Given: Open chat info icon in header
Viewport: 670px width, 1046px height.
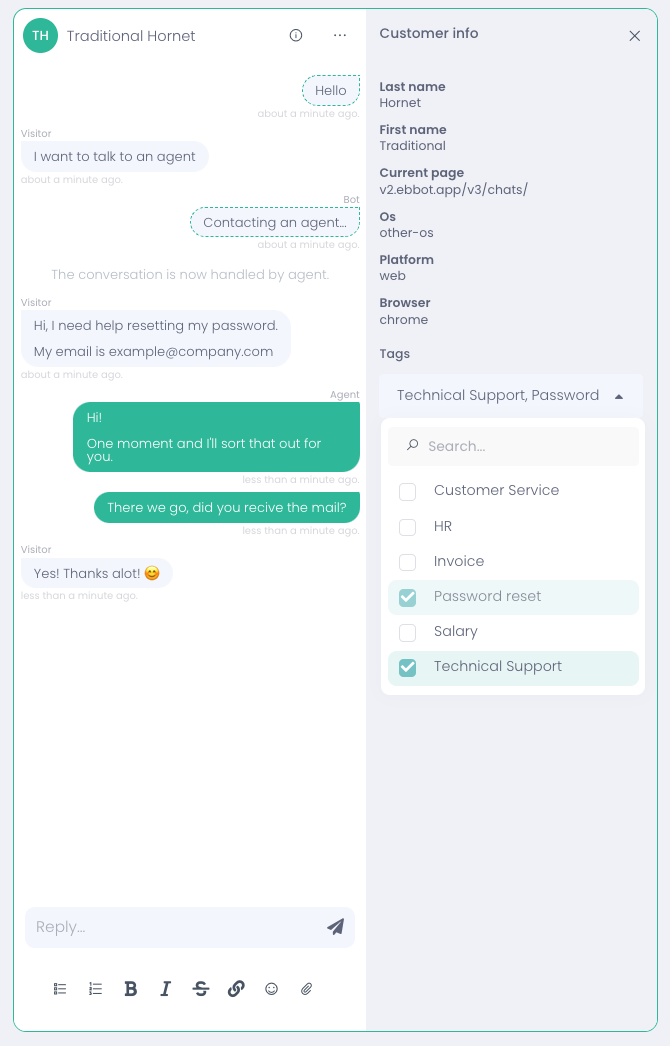Looking at the screenshot, I should coord(296,36).
